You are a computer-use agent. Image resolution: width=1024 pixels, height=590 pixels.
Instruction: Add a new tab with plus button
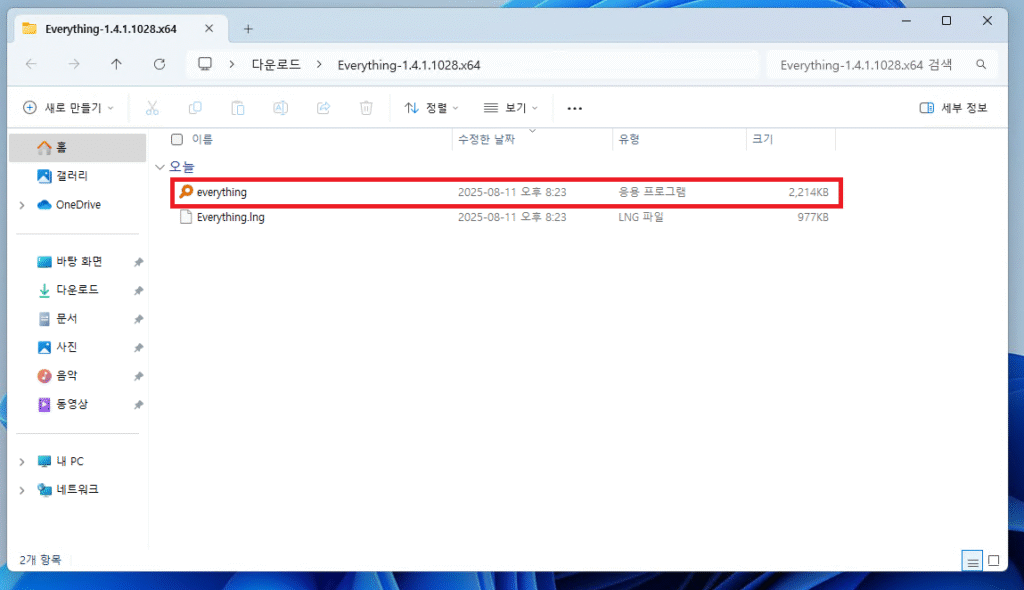tap(248, 29)
